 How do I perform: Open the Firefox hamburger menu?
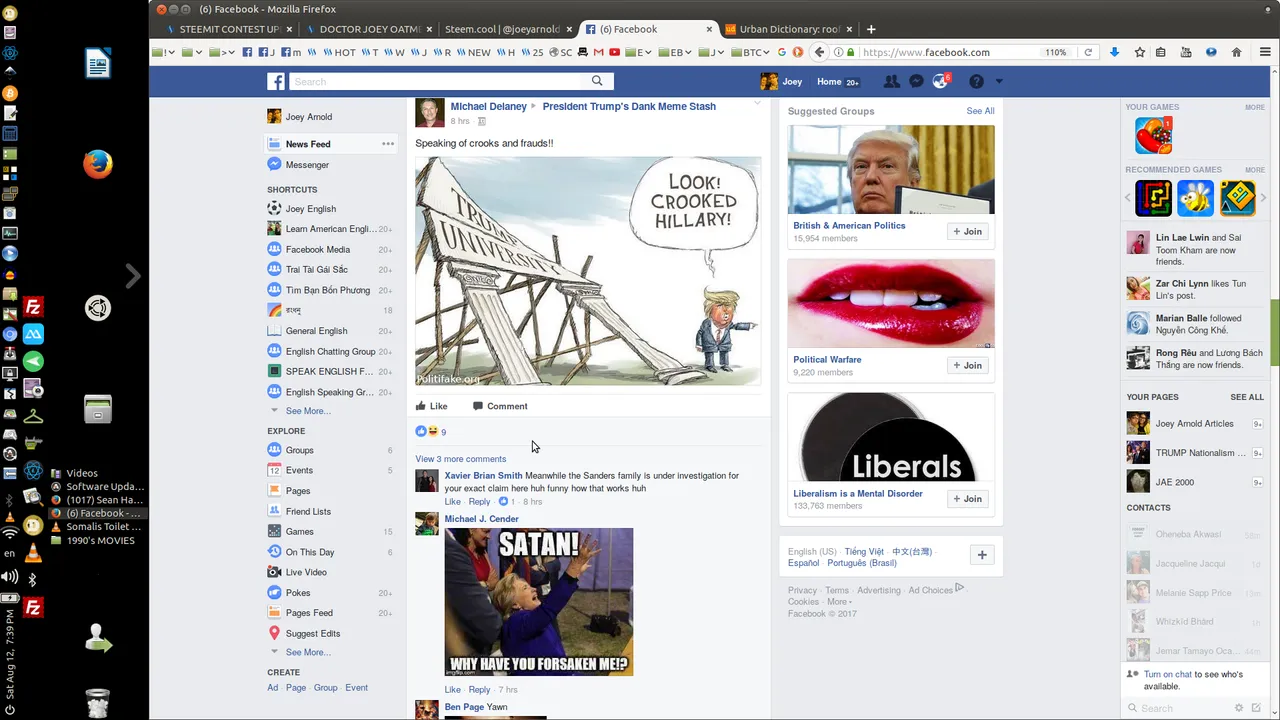[1265, 52]
